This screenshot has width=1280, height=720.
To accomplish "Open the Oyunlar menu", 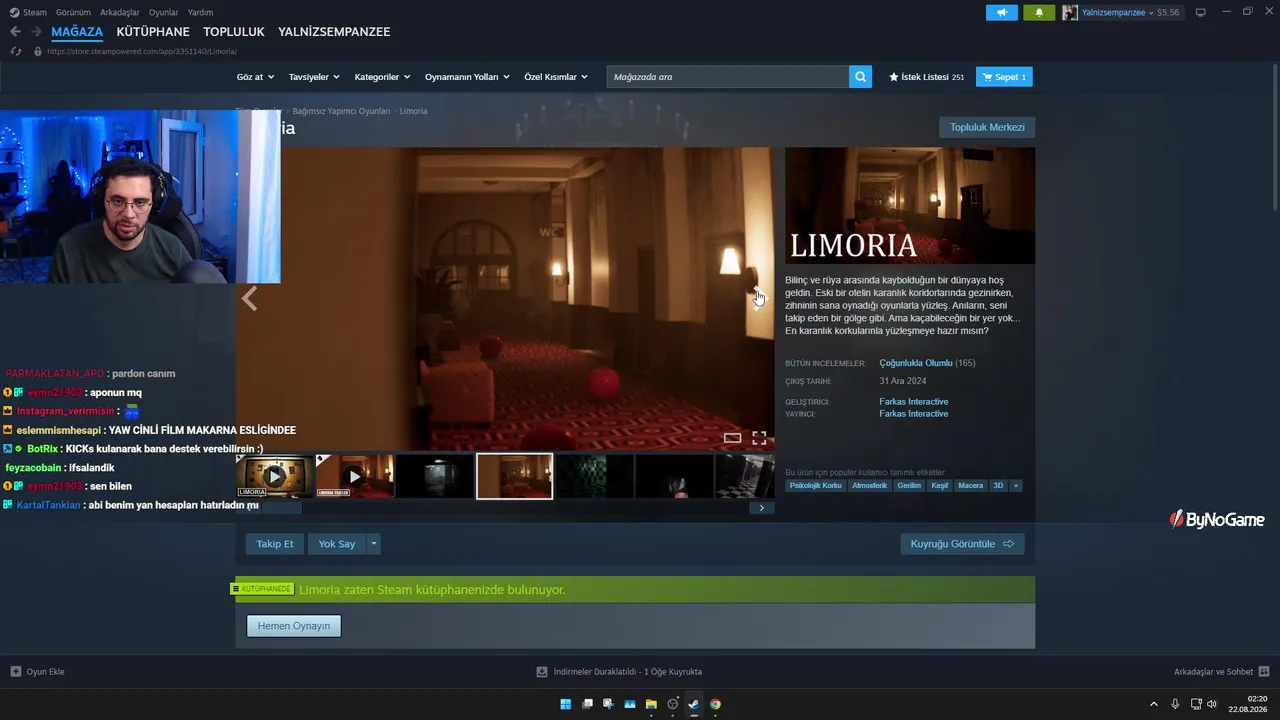I will [164, 13].
